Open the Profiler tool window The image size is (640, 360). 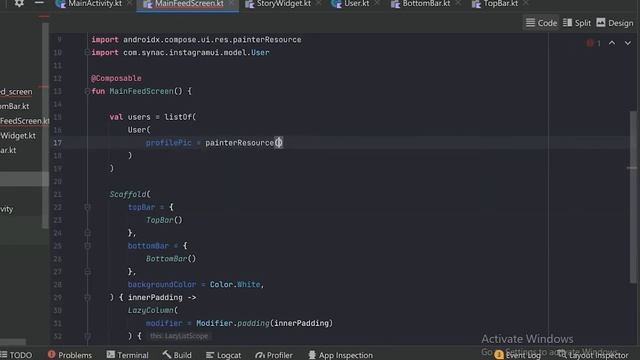click(x=274, y=355)
